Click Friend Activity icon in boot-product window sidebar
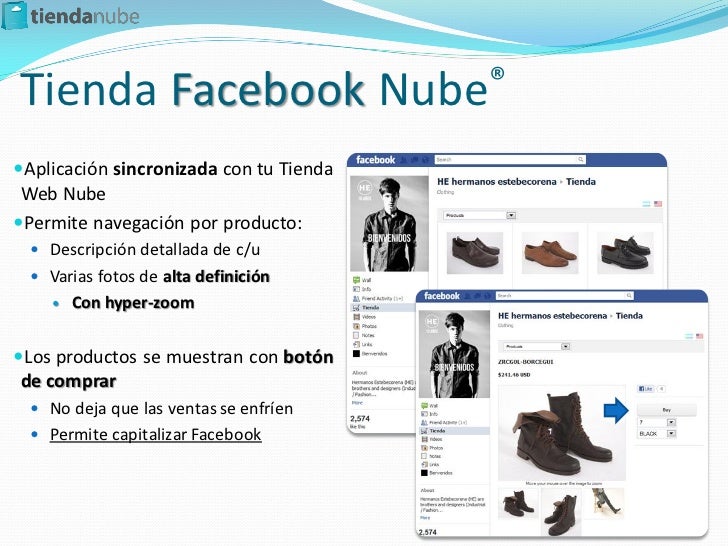The height and width of the screenshot is (546, 728). coord(424,422)
